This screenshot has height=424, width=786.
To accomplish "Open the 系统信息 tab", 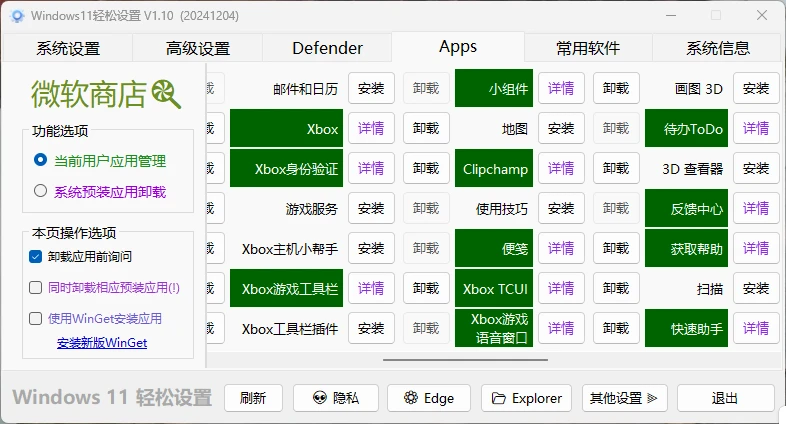I will point(718,48).
